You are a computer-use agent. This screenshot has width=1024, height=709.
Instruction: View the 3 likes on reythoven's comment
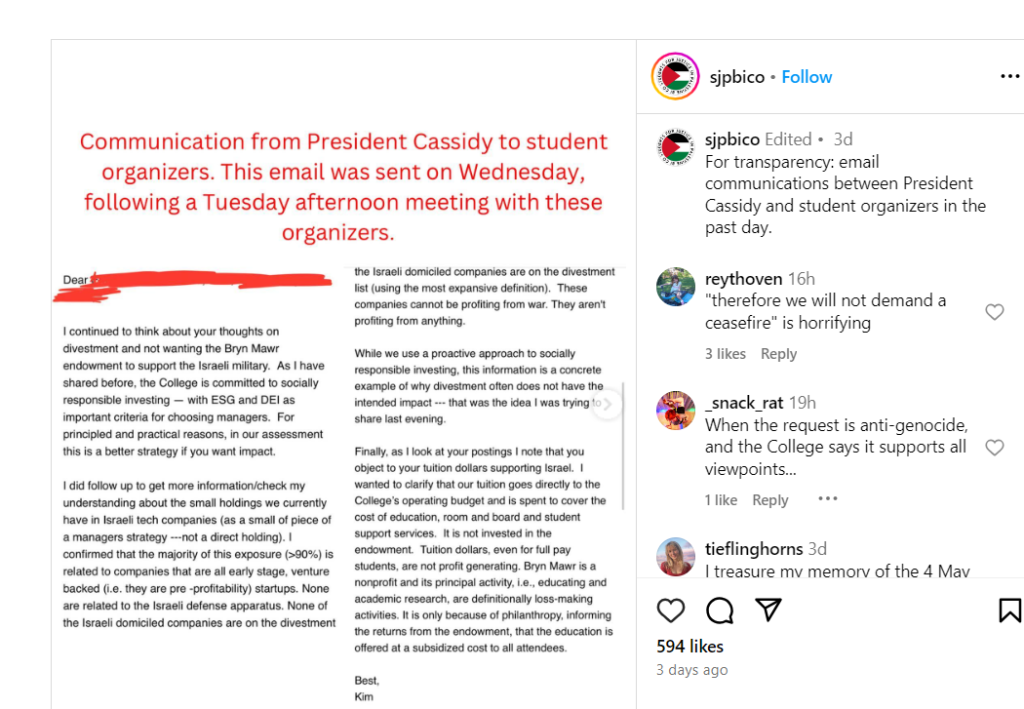(724, 354)
